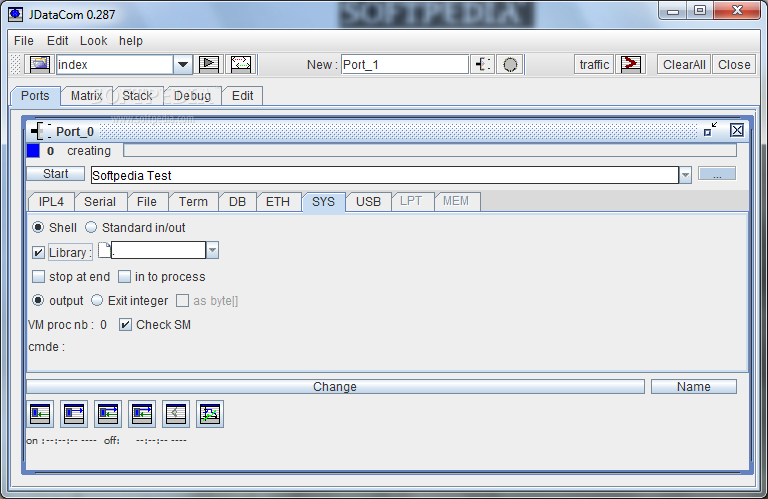Enable in to process checkbox
768x499 pixels.
[x=124, y=277]
